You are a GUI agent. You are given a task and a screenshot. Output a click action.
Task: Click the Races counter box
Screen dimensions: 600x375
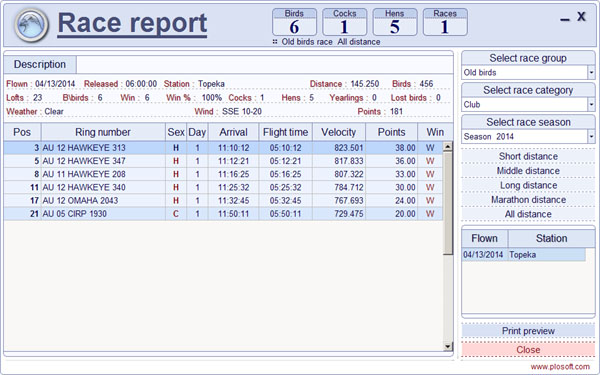click(445, 22)
